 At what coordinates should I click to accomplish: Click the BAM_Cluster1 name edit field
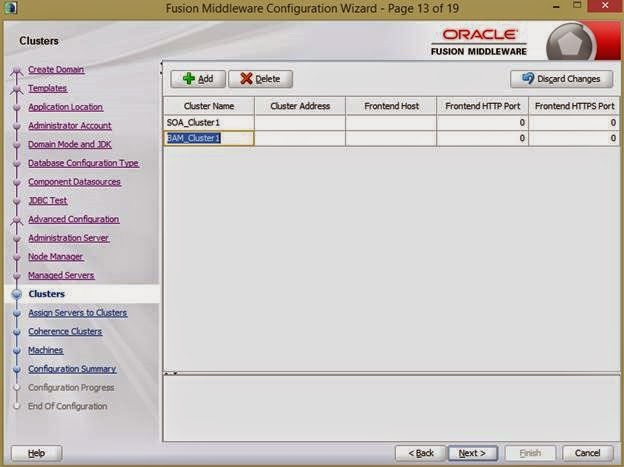pyautogui.click(x=209, y=138)
